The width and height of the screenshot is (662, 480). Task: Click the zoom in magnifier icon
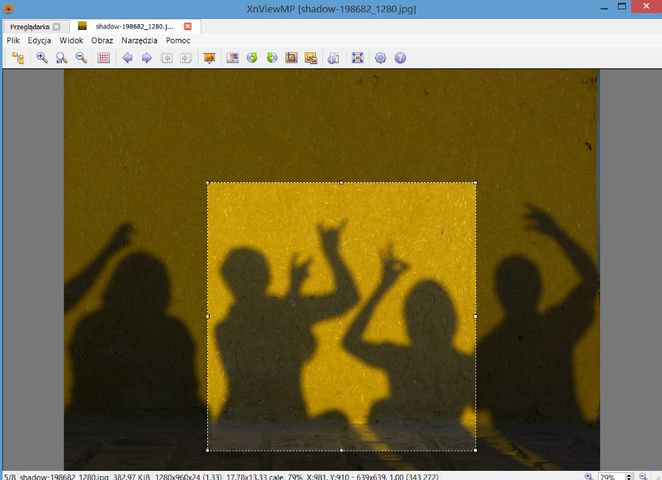[x=42, y=58]
